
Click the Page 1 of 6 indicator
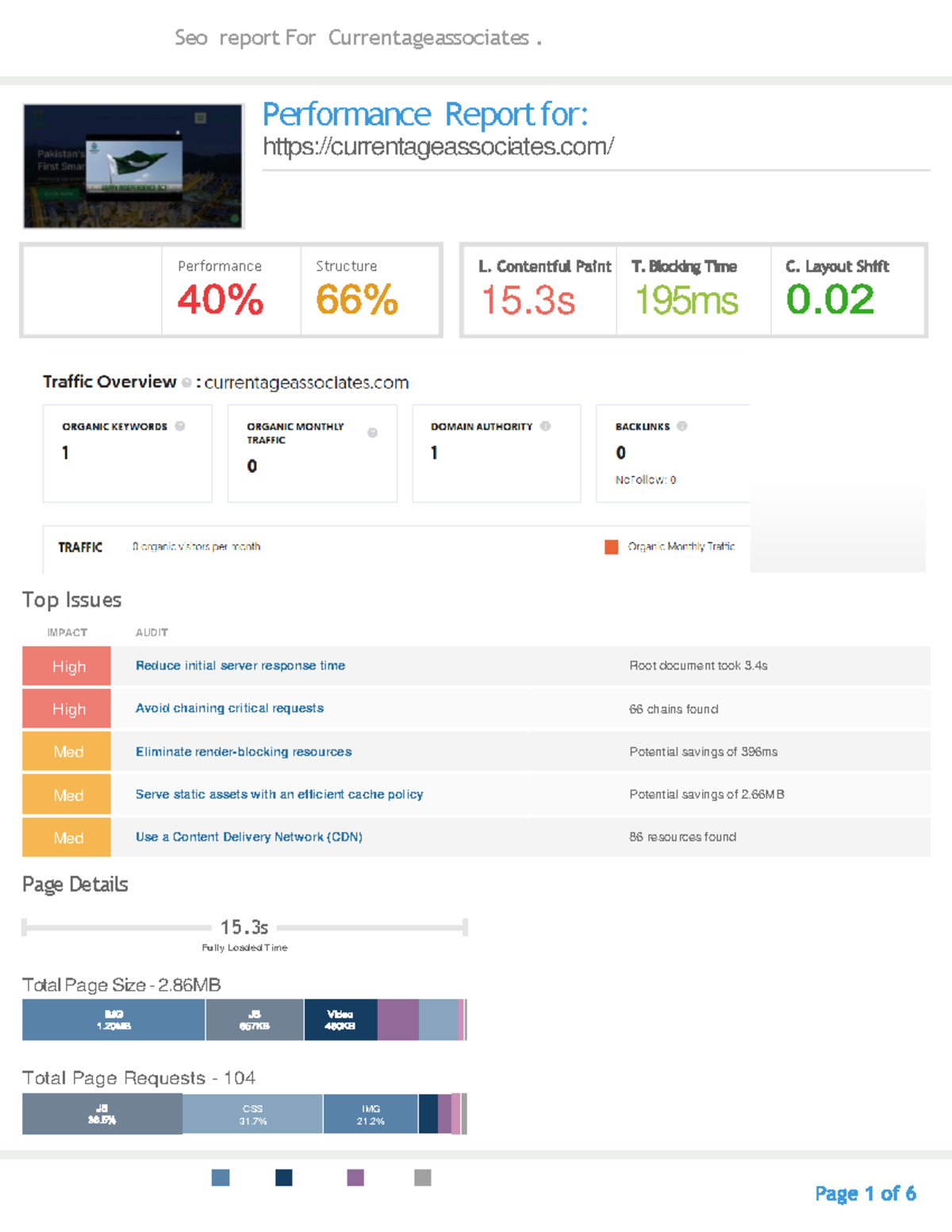[865, 1194]
